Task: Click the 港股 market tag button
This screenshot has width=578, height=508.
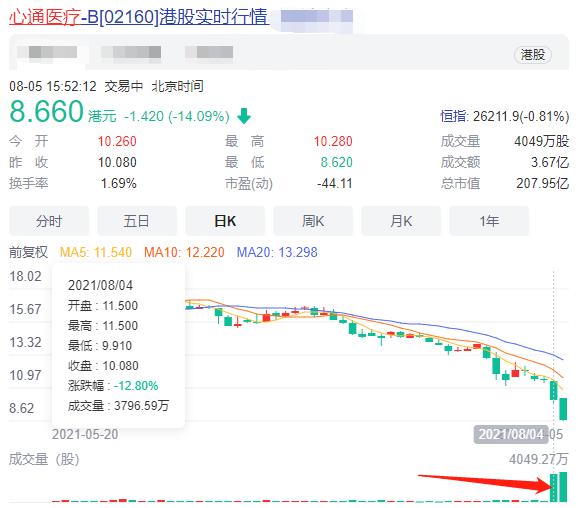Action: (533, 55)
